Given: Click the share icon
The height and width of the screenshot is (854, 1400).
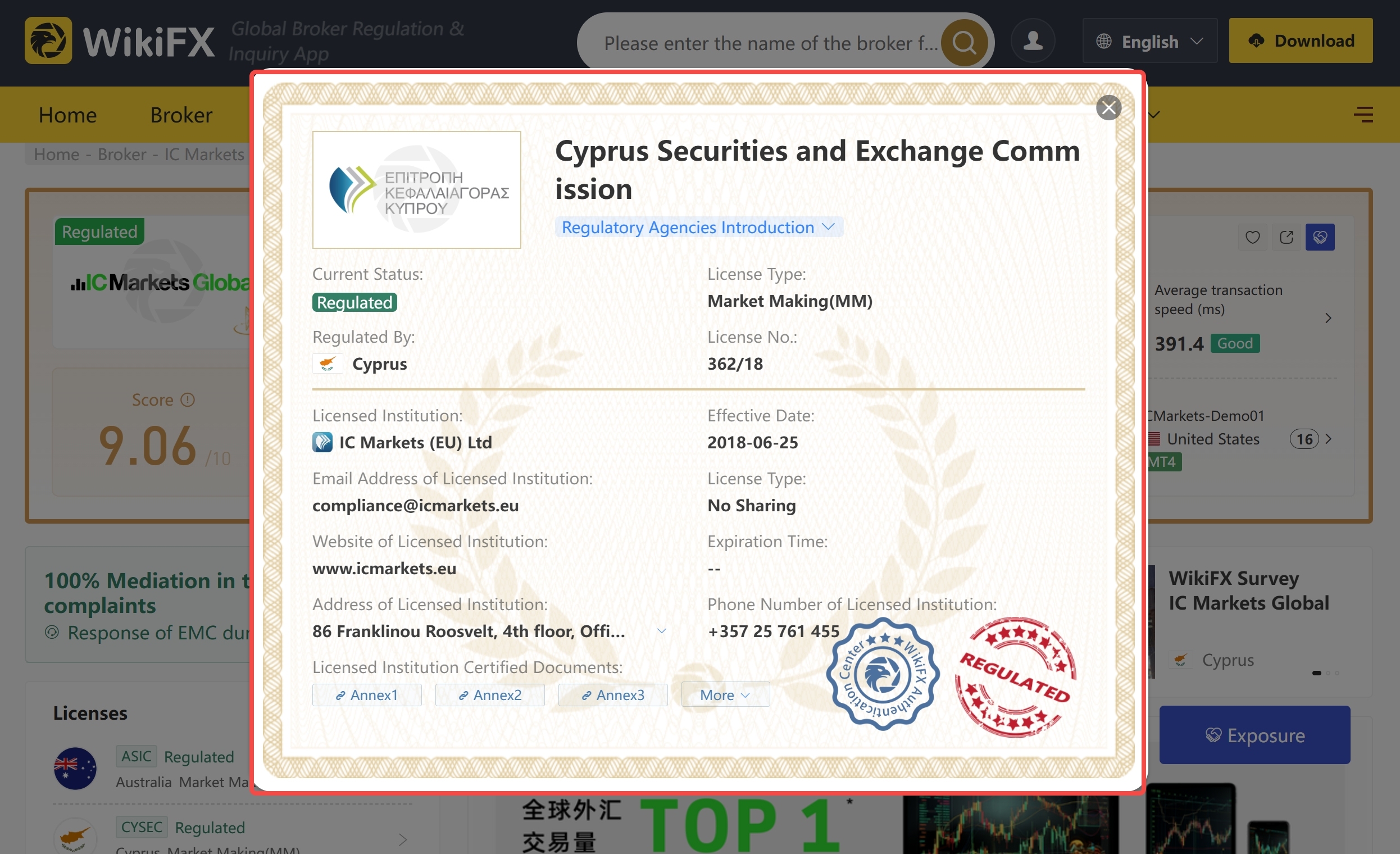Looking at the screenshot, I should (1287, 237).
